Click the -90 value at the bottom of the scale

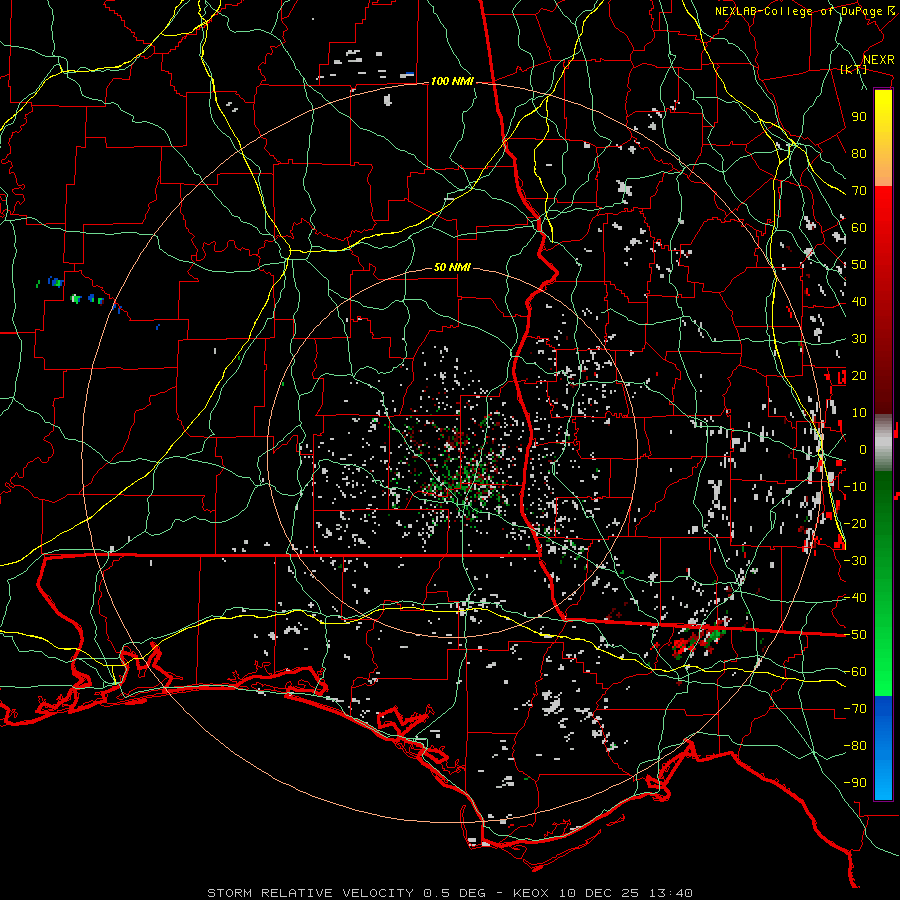point(855,783)
